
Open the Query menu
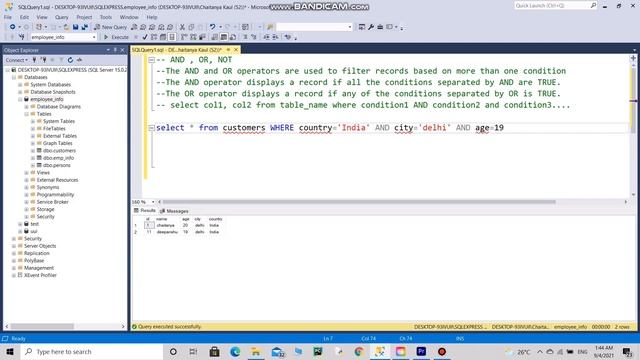[62, 17]
